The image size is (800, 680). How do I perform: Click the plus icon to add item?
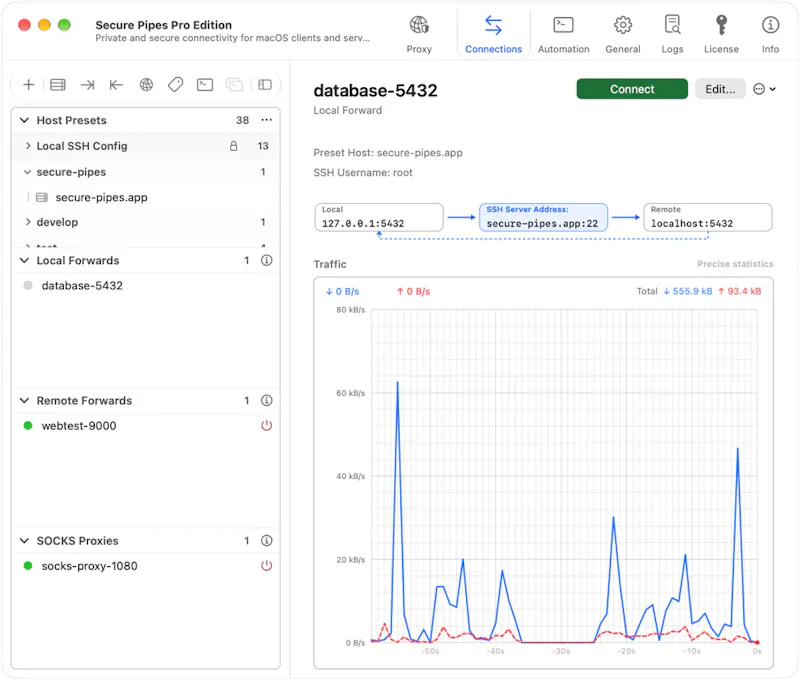click(29, 85)
